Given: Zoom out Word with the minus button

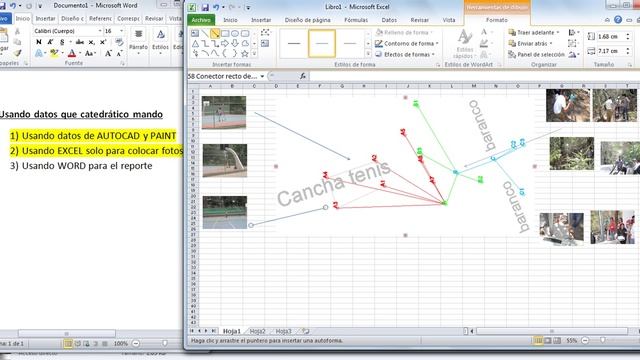Looking at the screenshot, I should [x=136, y=344].
